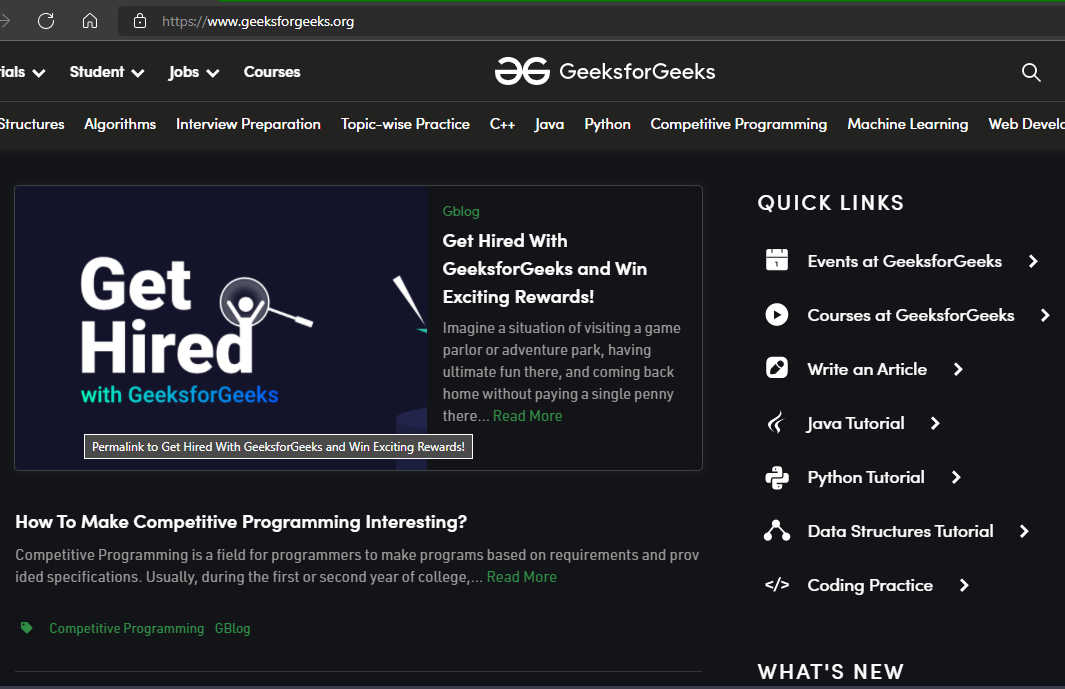Click the WHAT'S NEW heading text

(830, 671)
